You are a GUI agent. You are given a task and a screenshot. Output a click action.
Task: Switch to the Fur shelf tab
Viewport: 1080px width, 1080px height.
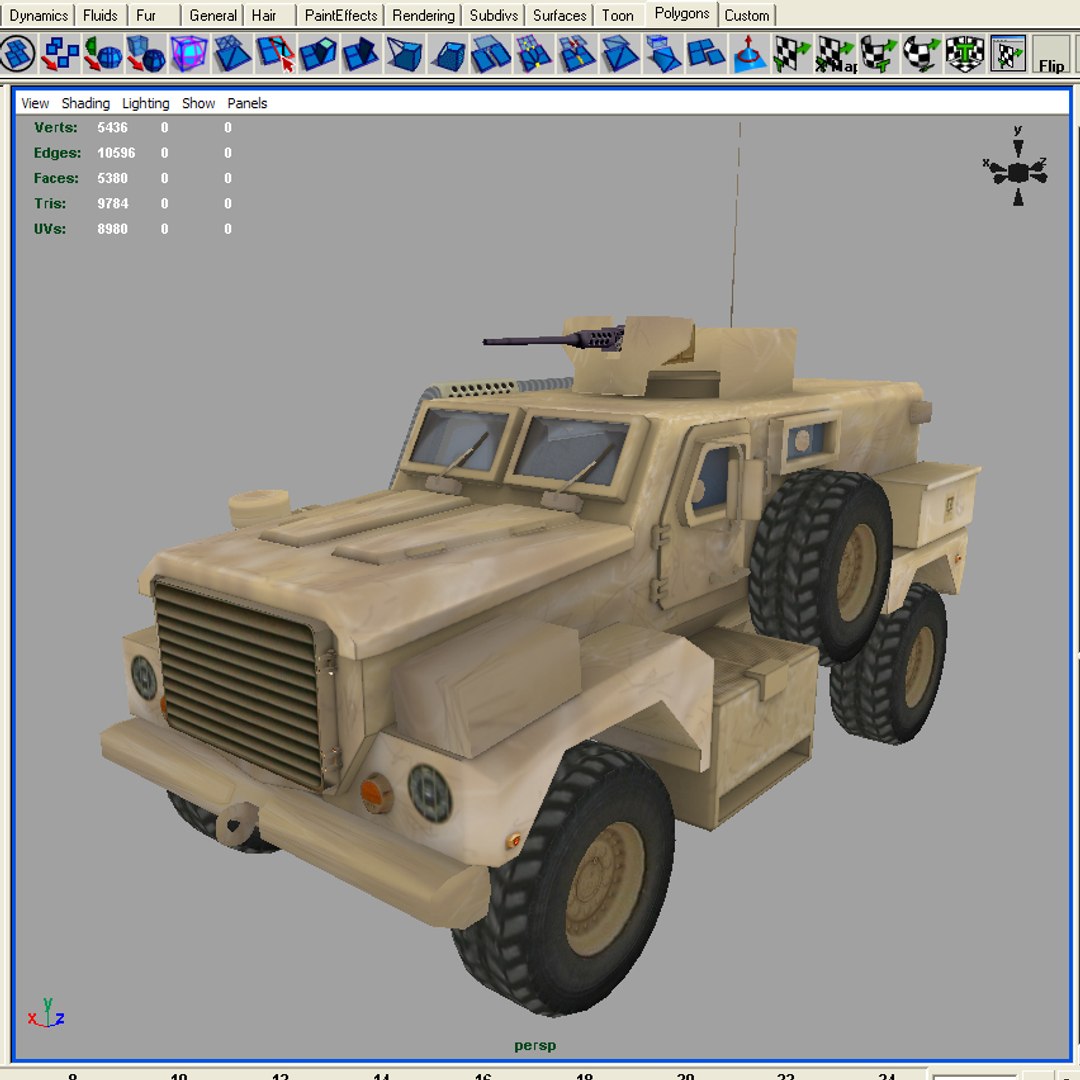pyautogui.click(x=146, y=15)
